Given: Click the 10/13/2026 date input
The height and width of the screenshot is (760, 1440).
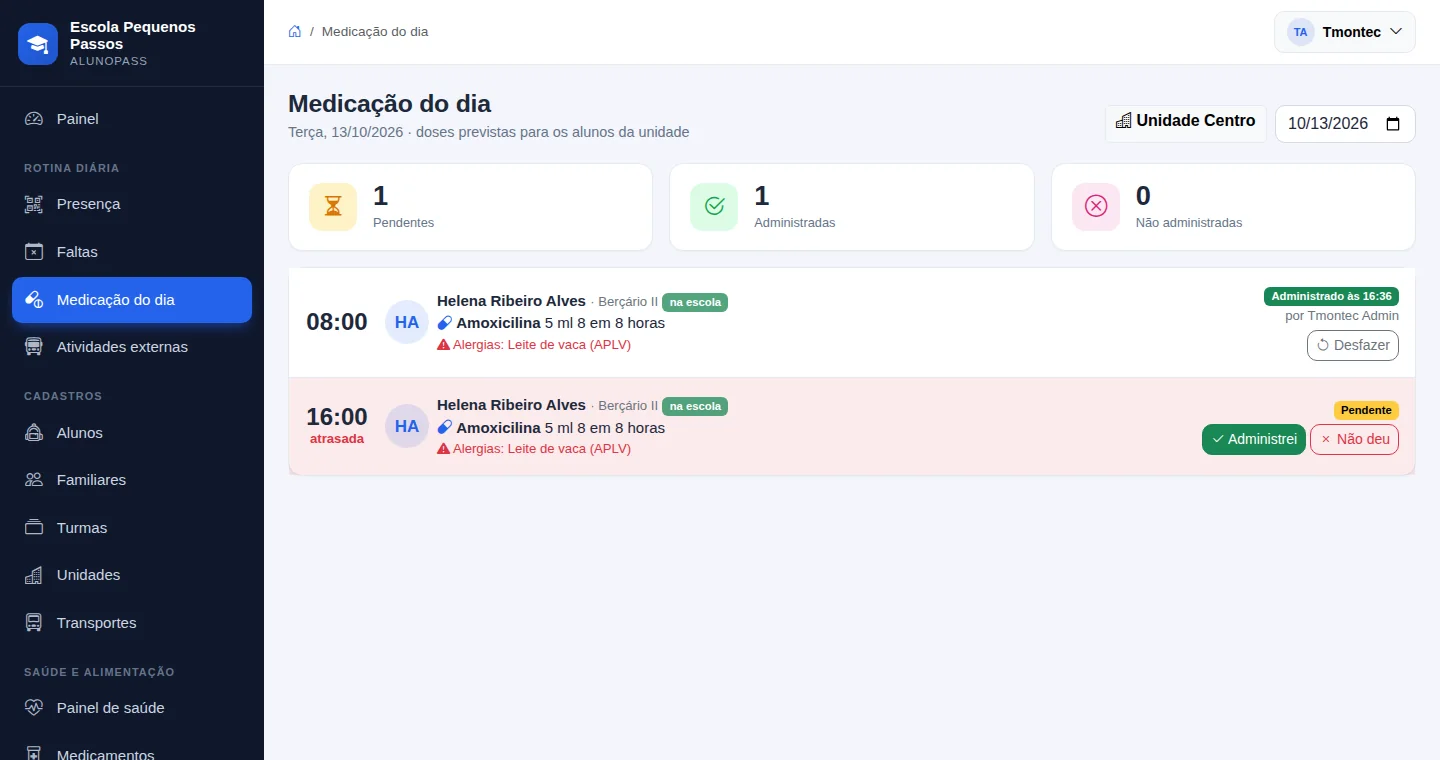Looking at the screenshot, I should point(1345,124).
